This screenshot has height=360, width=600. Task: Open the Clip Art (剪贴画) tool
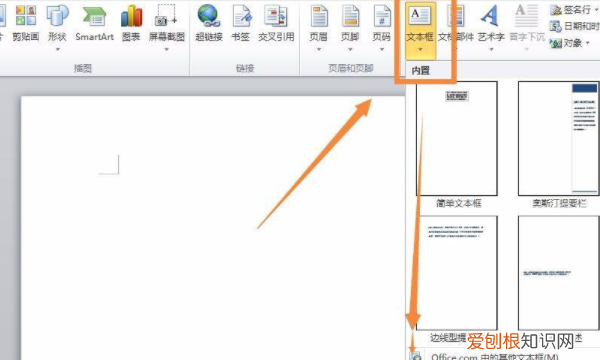tap(26, 23)
